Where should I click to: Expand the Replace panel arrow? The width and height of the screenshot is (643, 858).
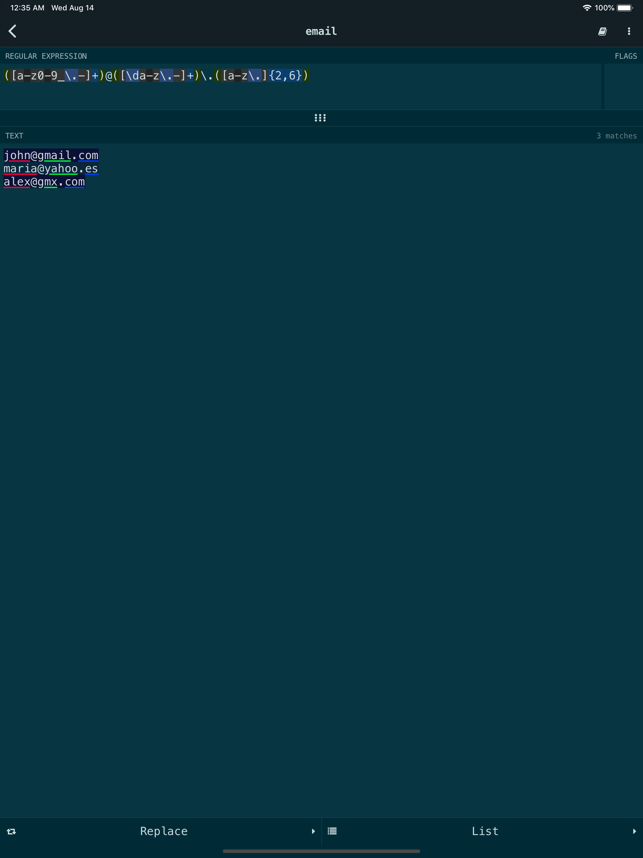313,831
